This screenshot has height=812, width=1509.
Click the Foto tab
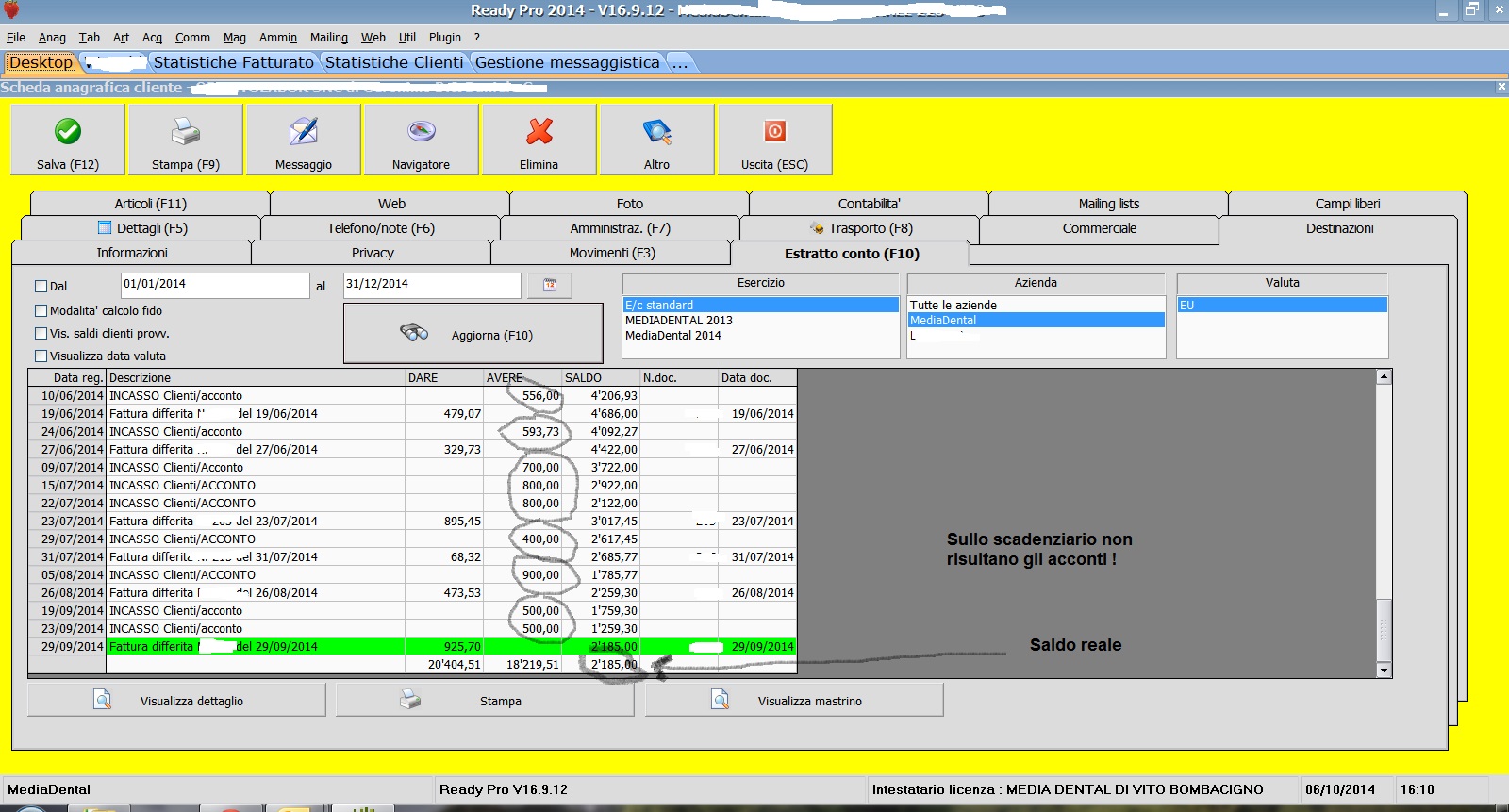tap(629, 204)
